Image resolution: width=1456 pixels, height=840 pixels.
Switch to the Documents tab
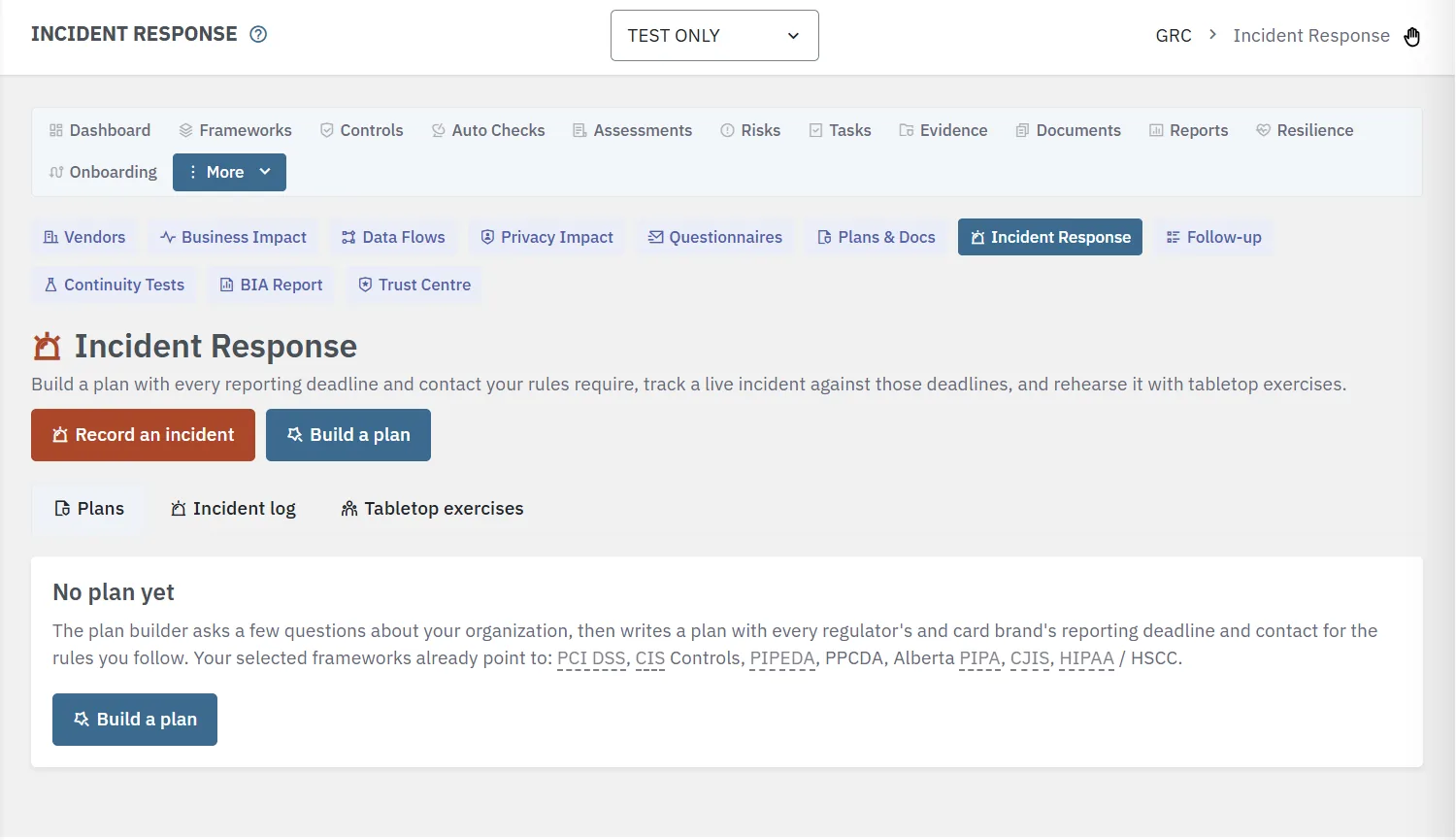(x=1069, y=130)
